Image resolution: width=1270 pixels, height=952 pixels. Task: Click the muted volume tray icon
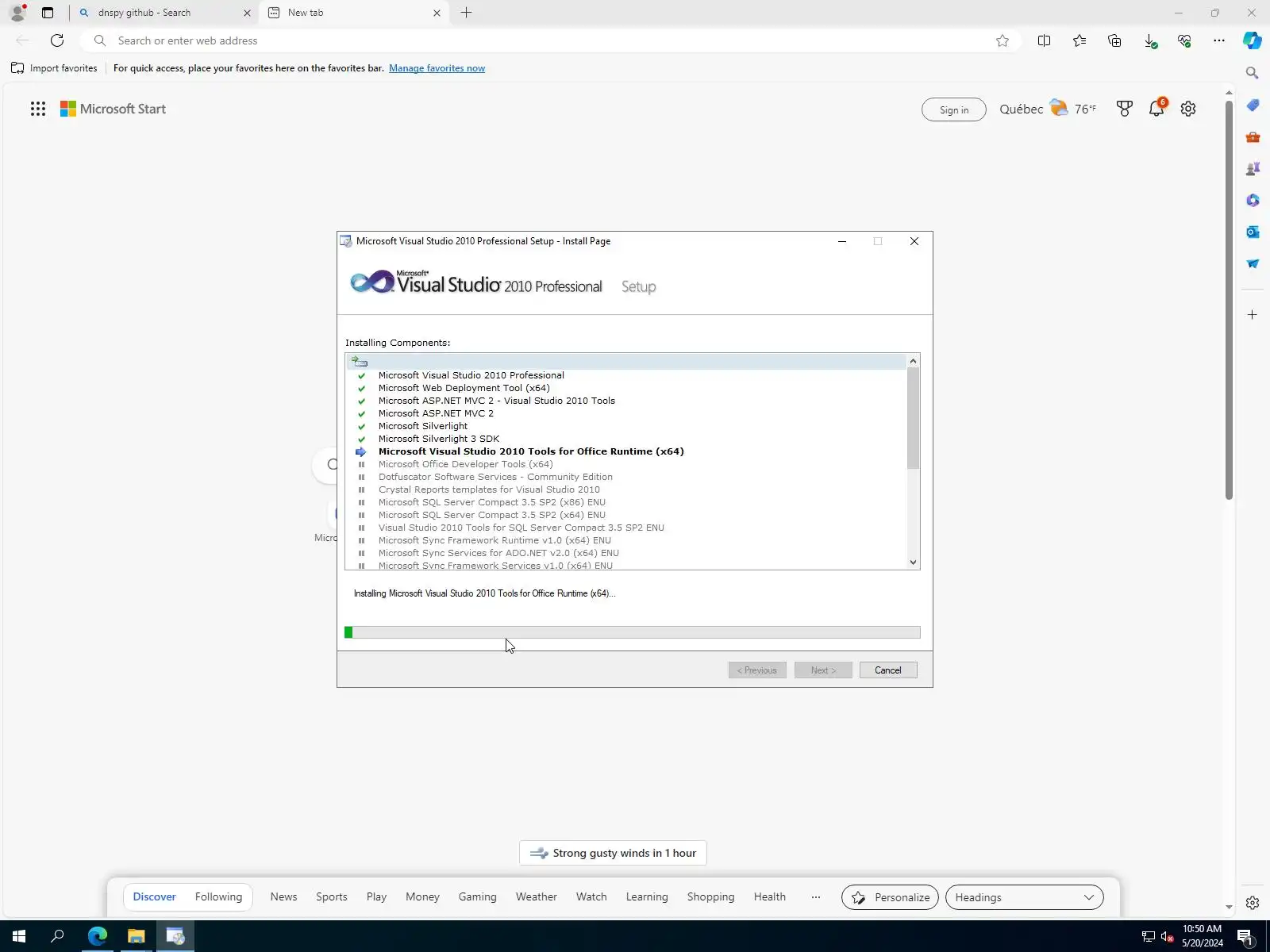tap(1167, 937)
